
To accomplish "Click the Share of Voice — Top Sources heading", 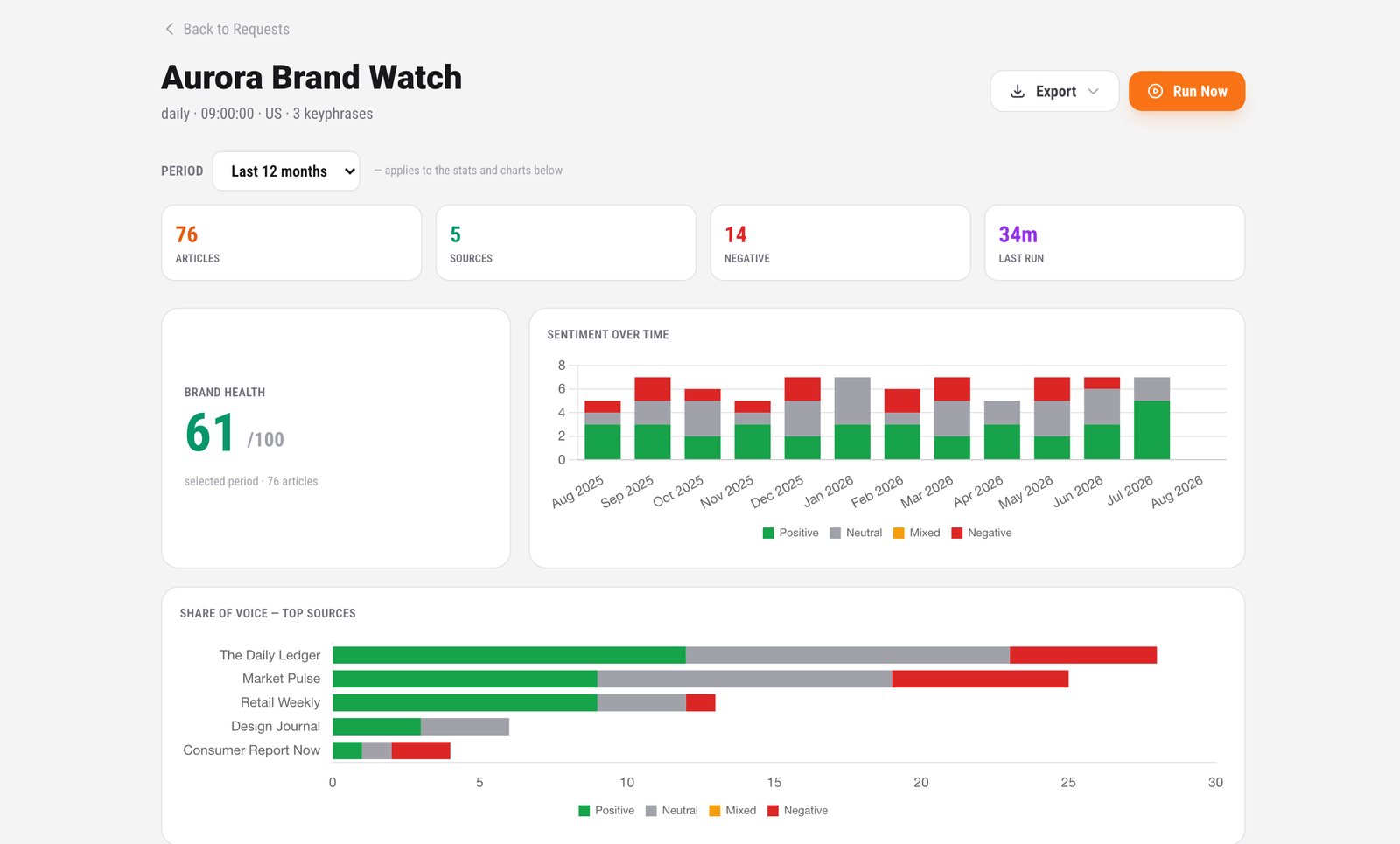I will coord(268,614).
